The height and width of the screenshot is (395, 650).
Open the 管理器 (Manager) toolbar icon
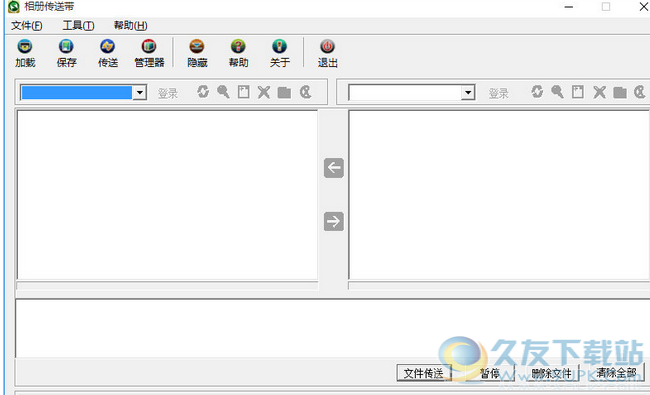(x=149, y=53)
